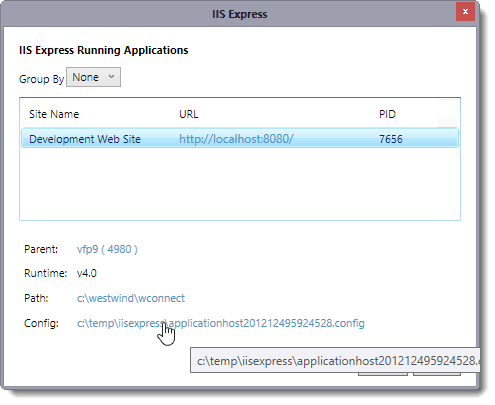The image size is (495, 405).
Task: Click the chevron arrow beside None
Action: click(x=111, y=77)
